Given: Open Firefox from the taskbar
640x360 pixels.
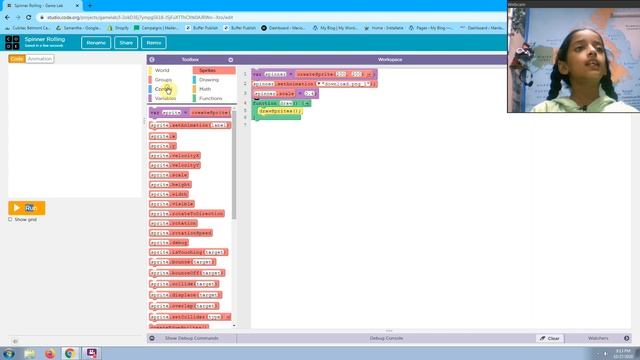Looking at the screenshot, I should click(50, 353).
